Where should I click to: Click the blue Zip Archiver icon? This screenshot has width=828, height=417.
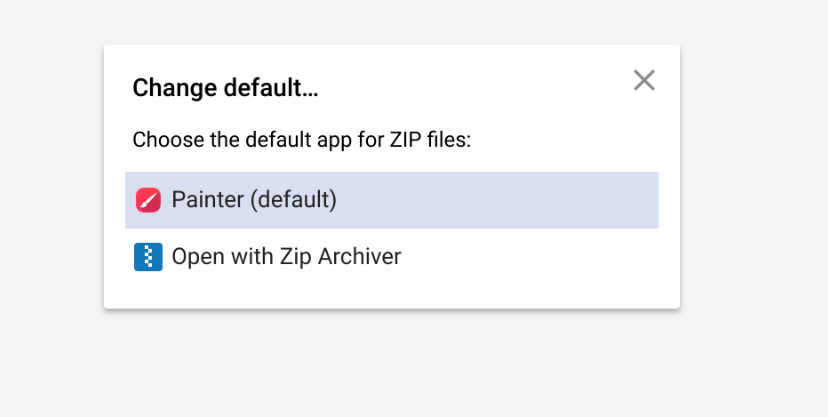click(x=148, y=257)
